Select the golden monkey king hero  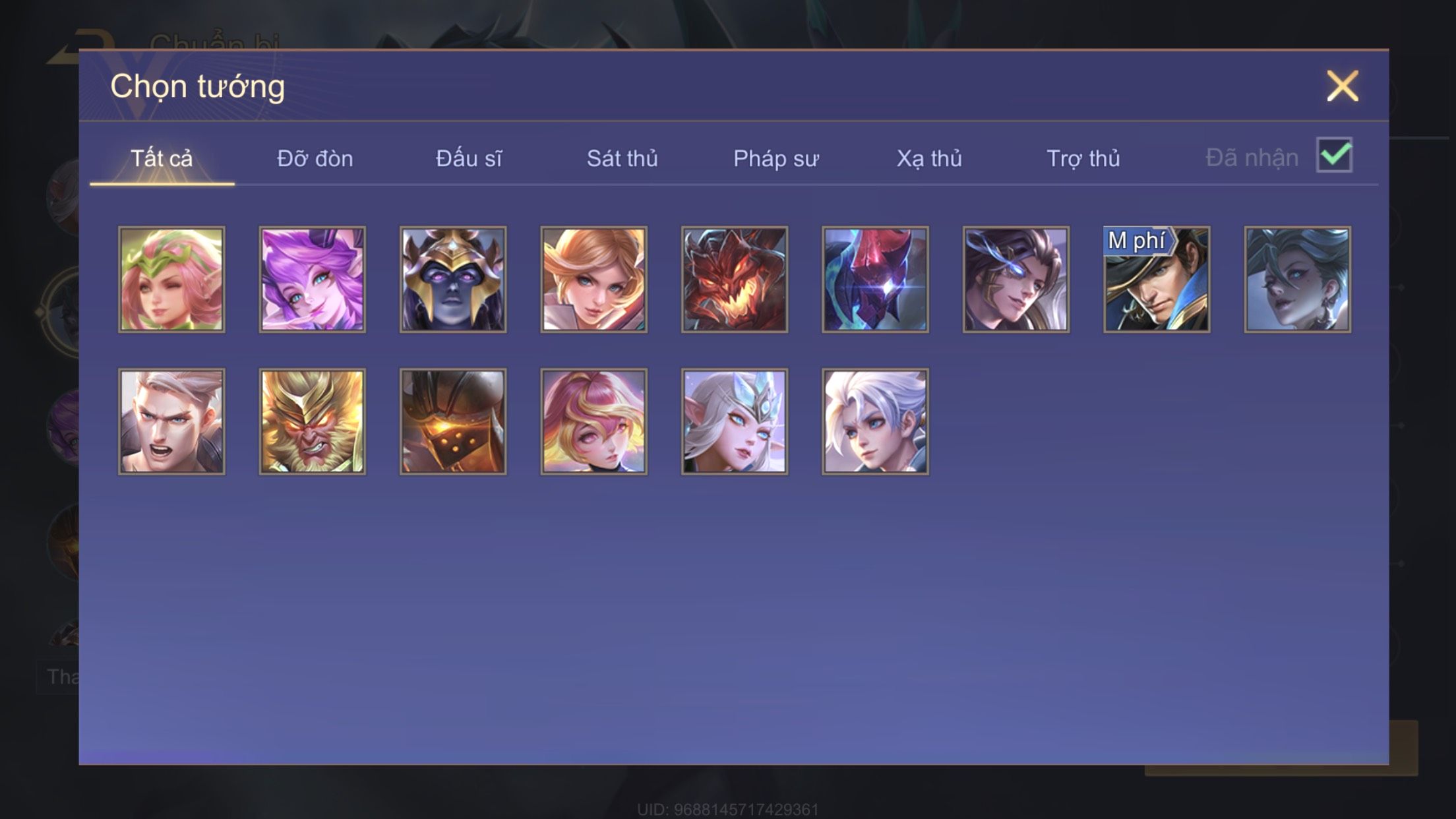click(312, 421)
